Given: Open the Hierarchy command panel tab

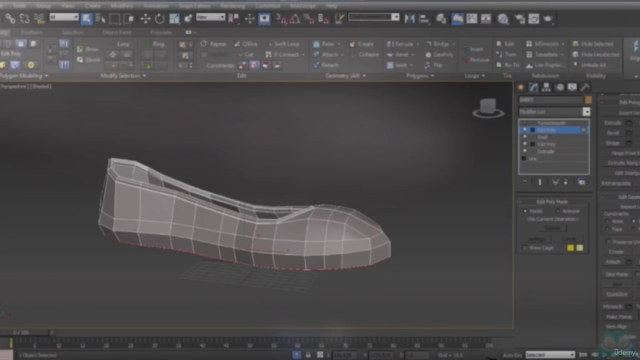Looking at the screenshot, I should point(546,87).
